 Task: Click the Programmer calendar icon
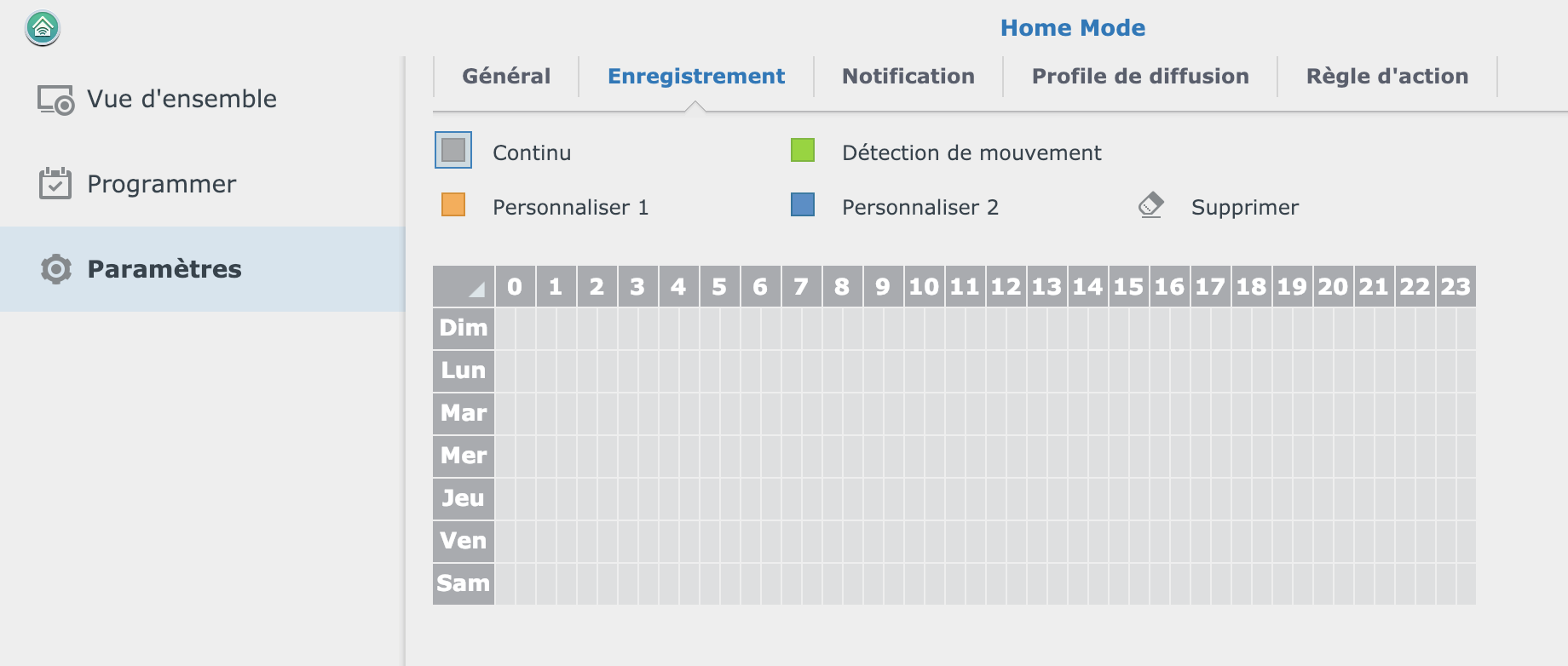(x=55, y=184)
